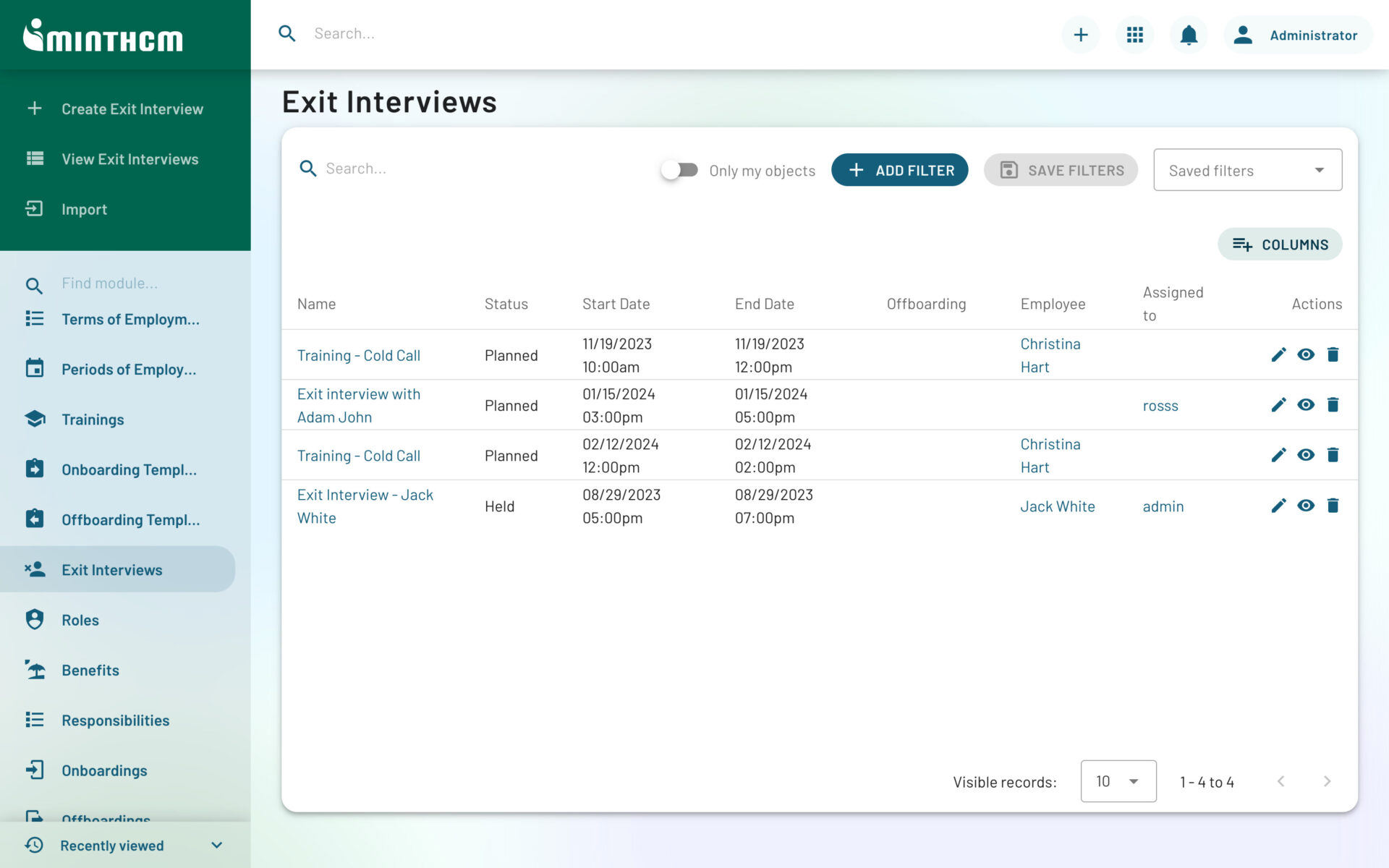Click the quick-create plus icon in top bar
This screenshot has height=868, width=1389.
pos(1080,34)
